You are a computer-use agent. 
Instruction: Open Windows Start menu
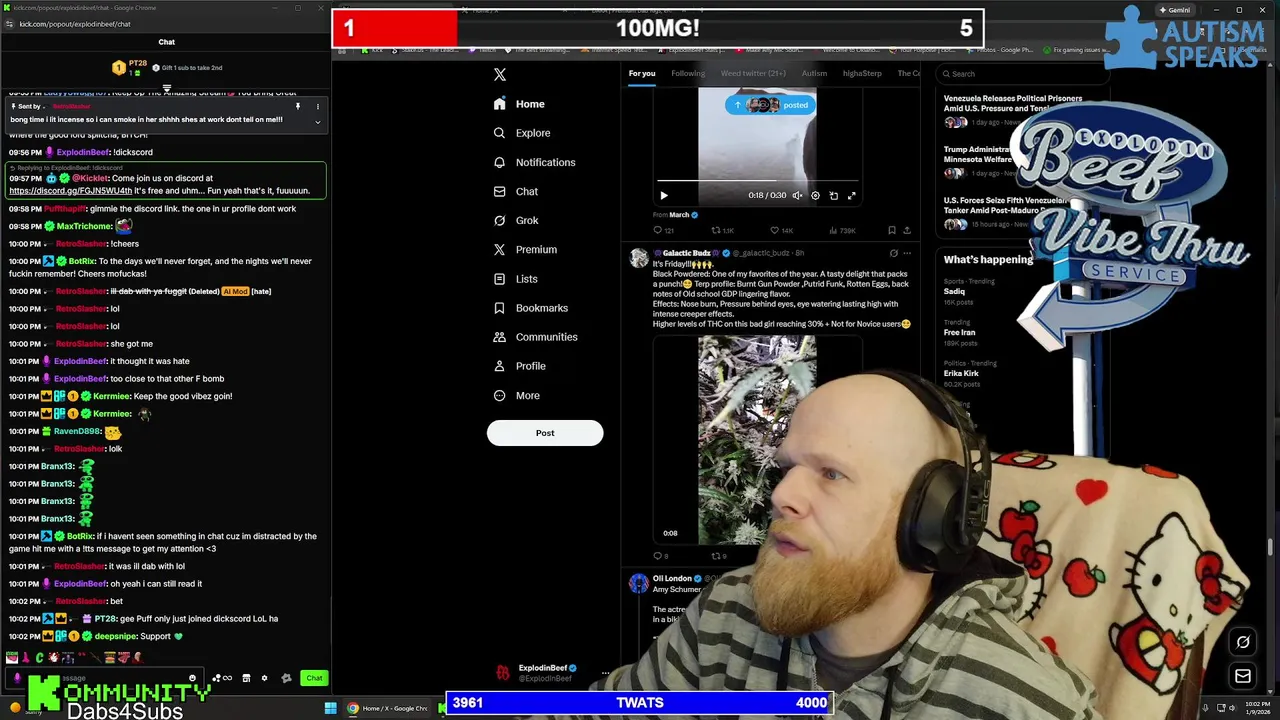click(x=330, y=709)
